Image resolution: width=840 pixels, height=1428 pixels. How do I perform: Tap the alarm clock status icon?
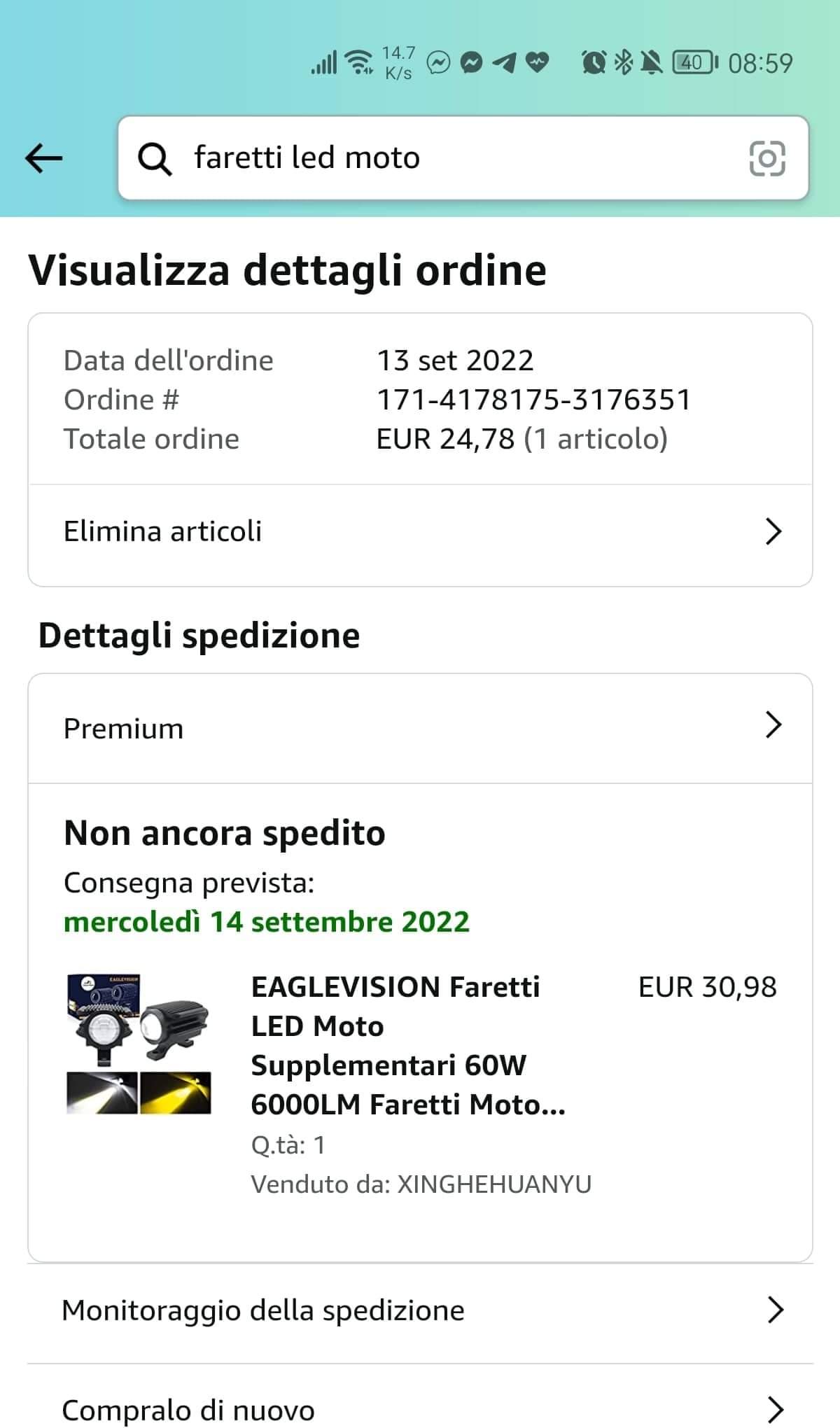coord(594,63)
